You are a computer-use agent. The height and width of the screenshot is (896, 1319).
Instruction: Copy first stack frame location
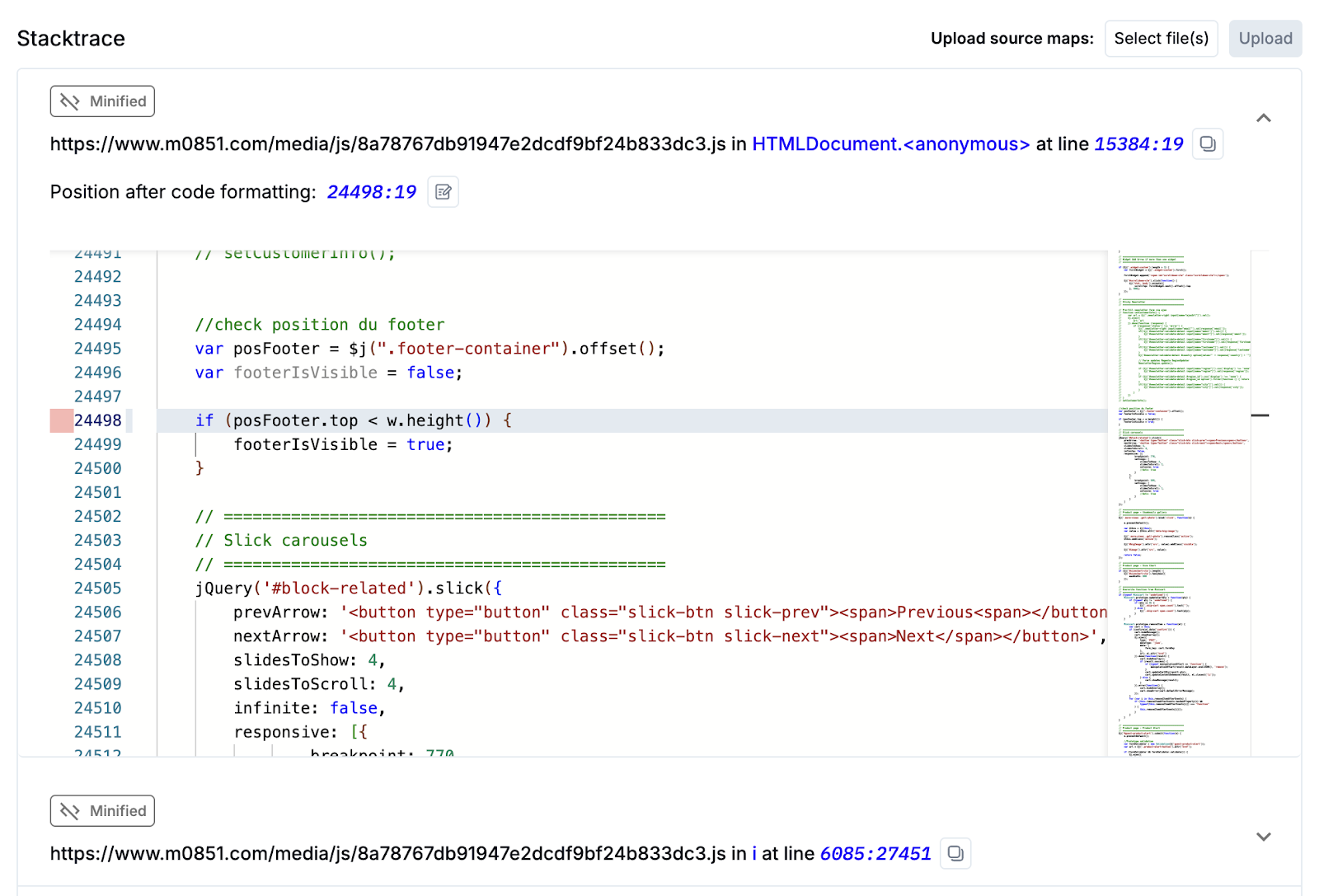coord(1208,144)
